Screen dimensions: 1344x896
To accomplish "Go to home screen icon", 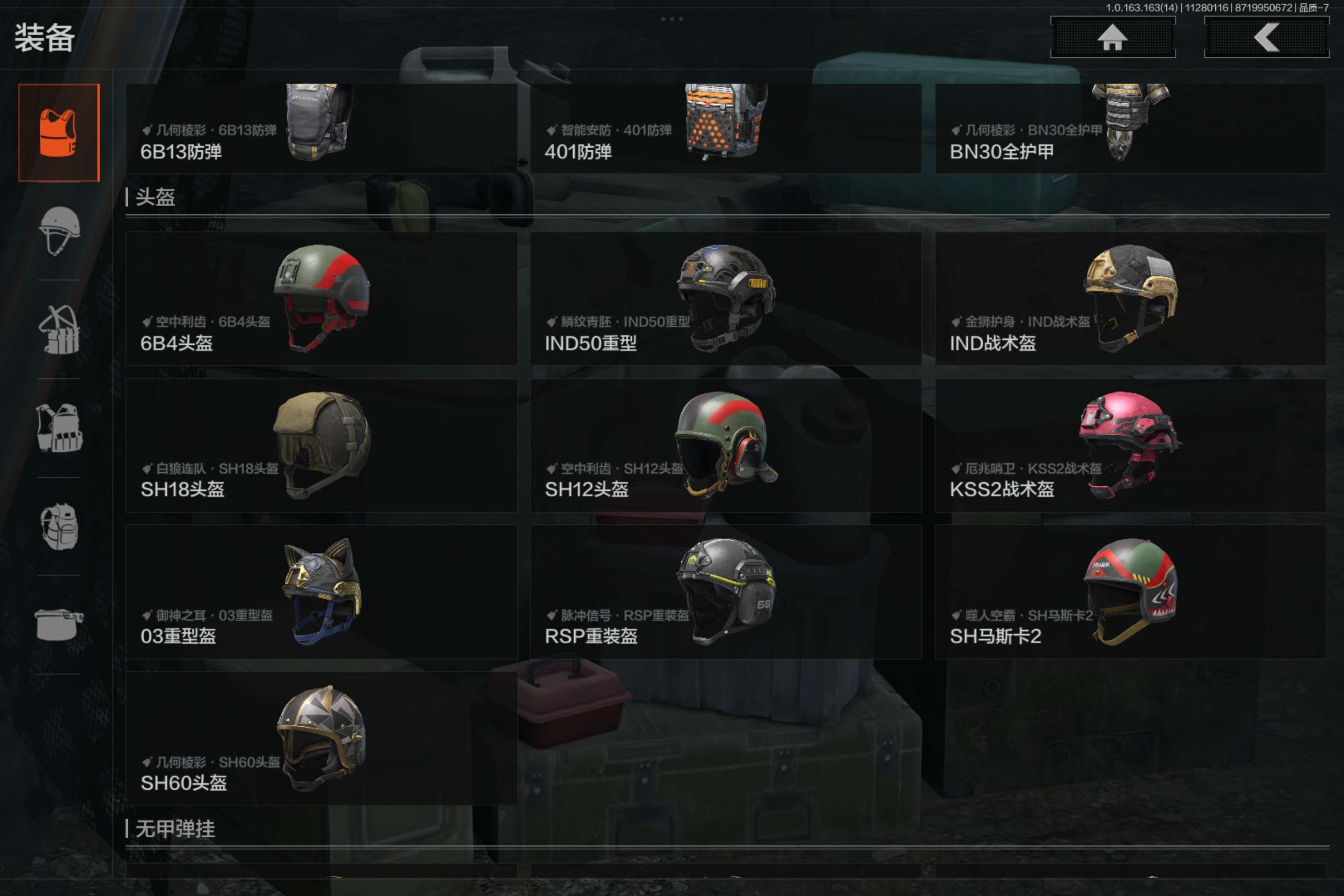I will (1113, 37).
